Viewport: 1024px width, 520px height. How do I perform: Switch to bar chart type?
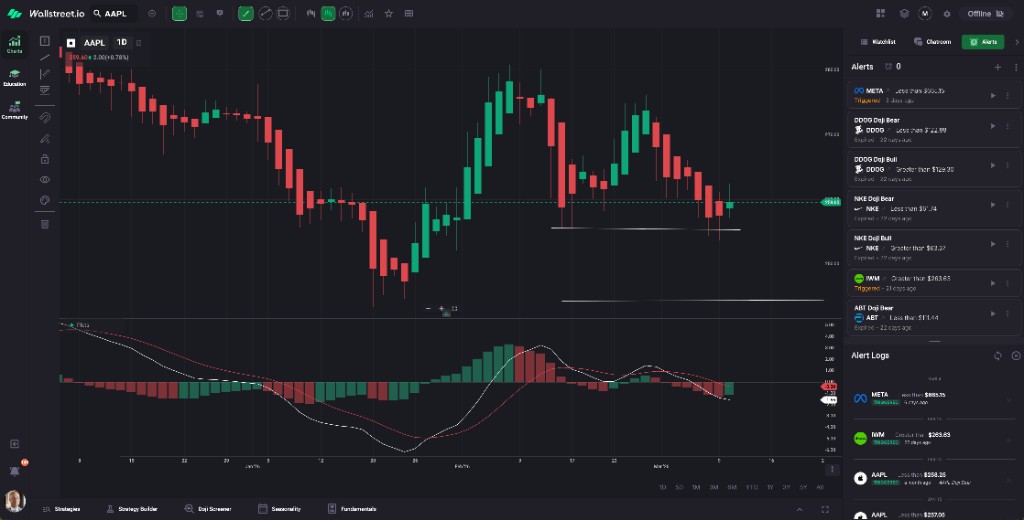tap(311, 13)
